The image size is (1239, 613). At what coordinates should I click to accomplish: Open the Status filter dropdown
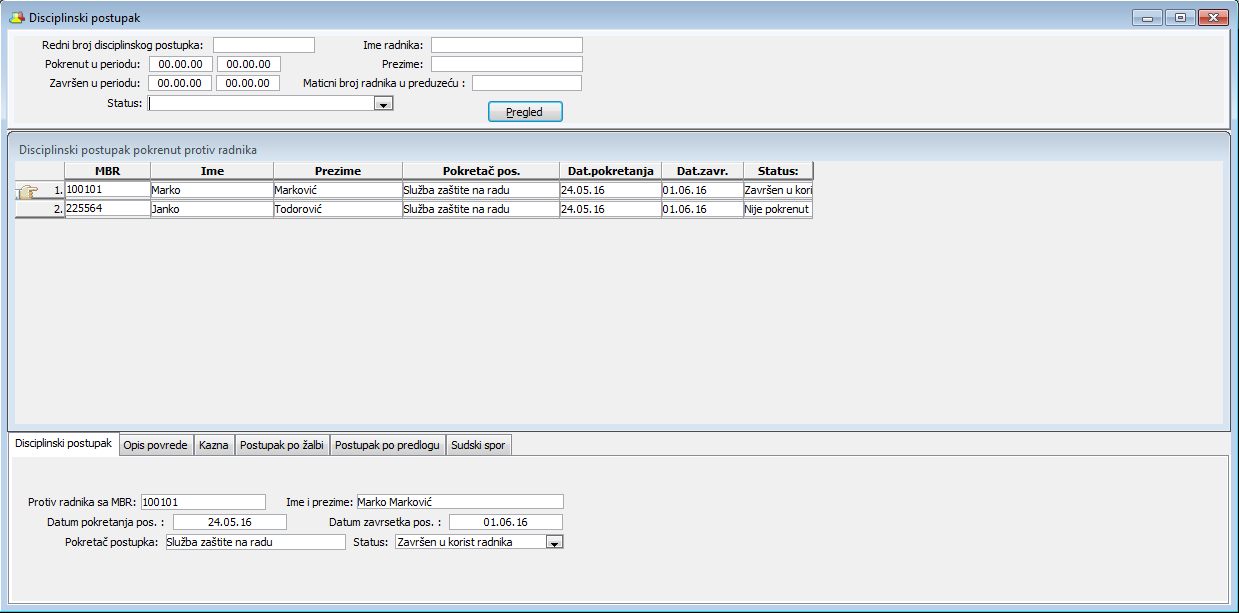tap(383, 103)
